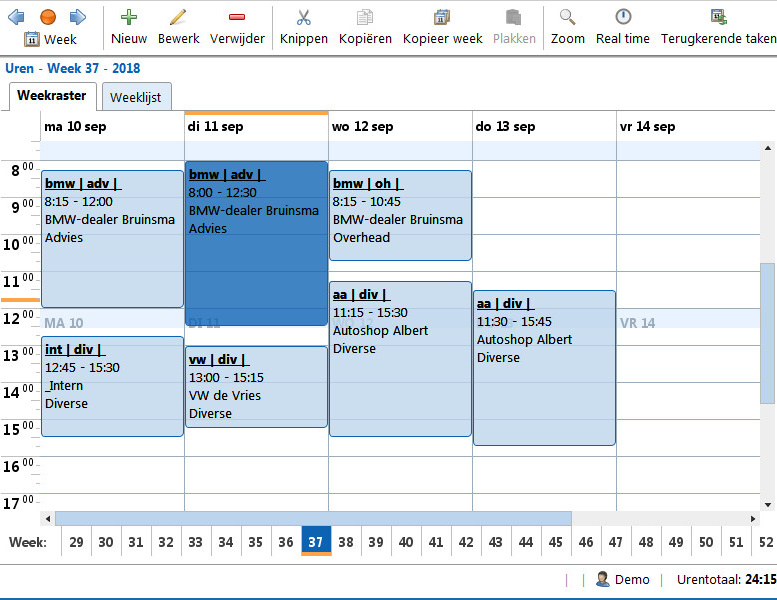Click Kopieer week toolbar button

pyautogui.click(x=442, y=27)
